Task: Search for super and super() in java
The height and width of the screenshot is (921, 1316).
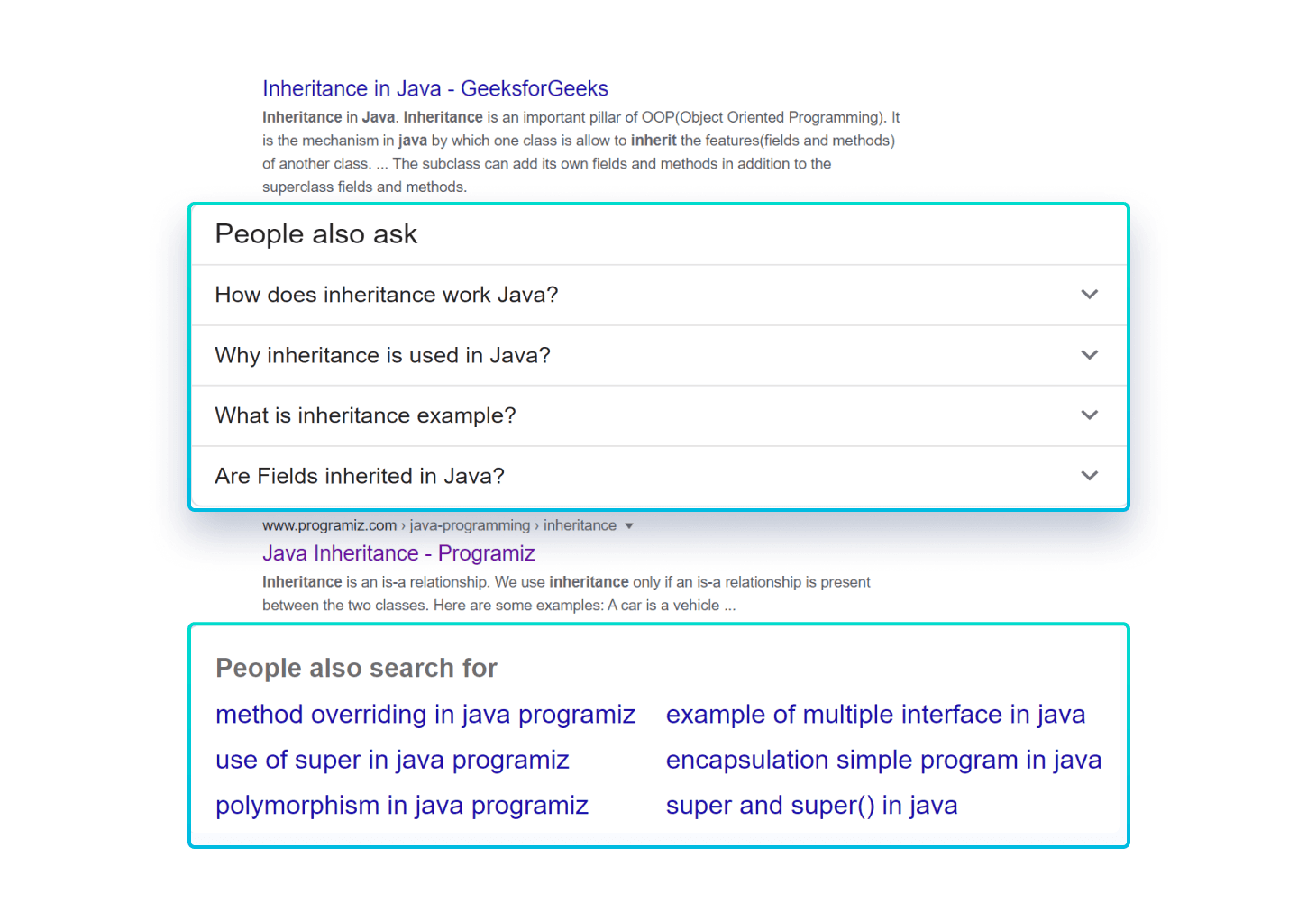Action: pyautogui.click(x=811, y=805)
